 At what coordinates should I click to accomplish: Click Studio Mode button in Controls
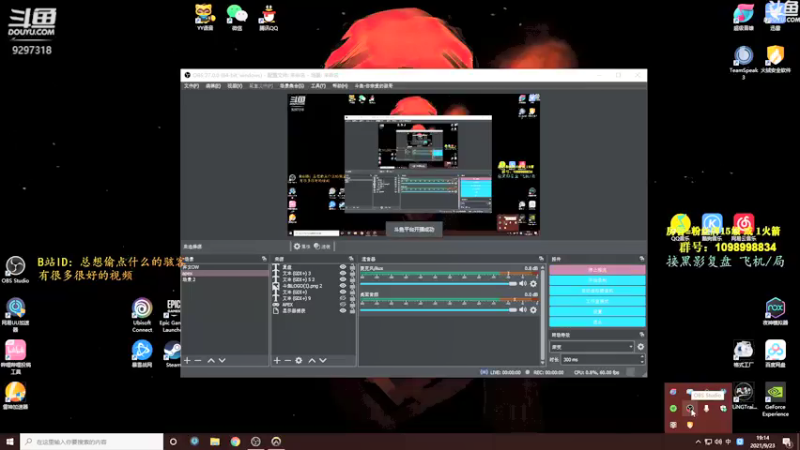click(597, 302)
